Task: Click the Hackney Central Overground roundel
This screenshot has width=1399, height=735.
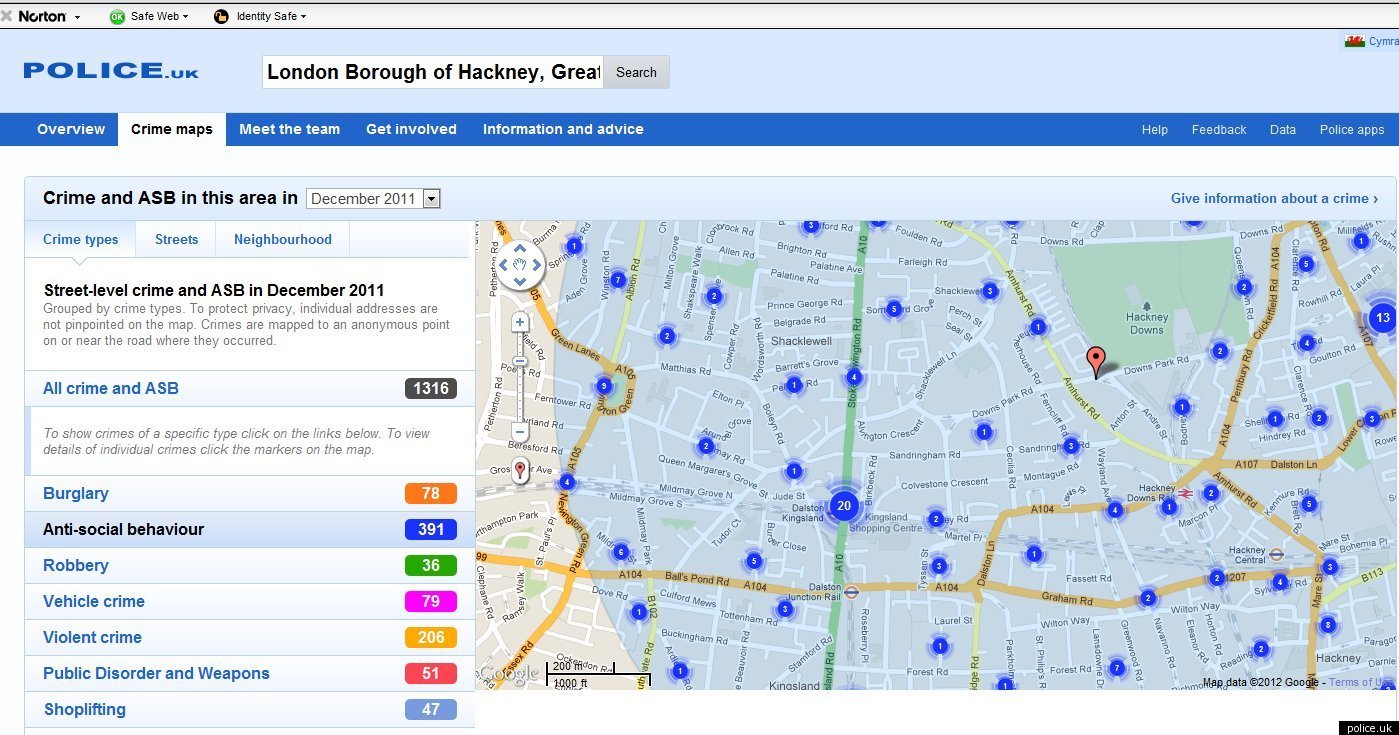Action: tap(1276, 552)
